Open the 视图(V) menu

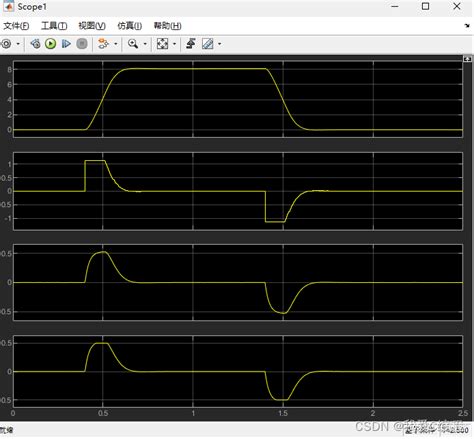92,26
